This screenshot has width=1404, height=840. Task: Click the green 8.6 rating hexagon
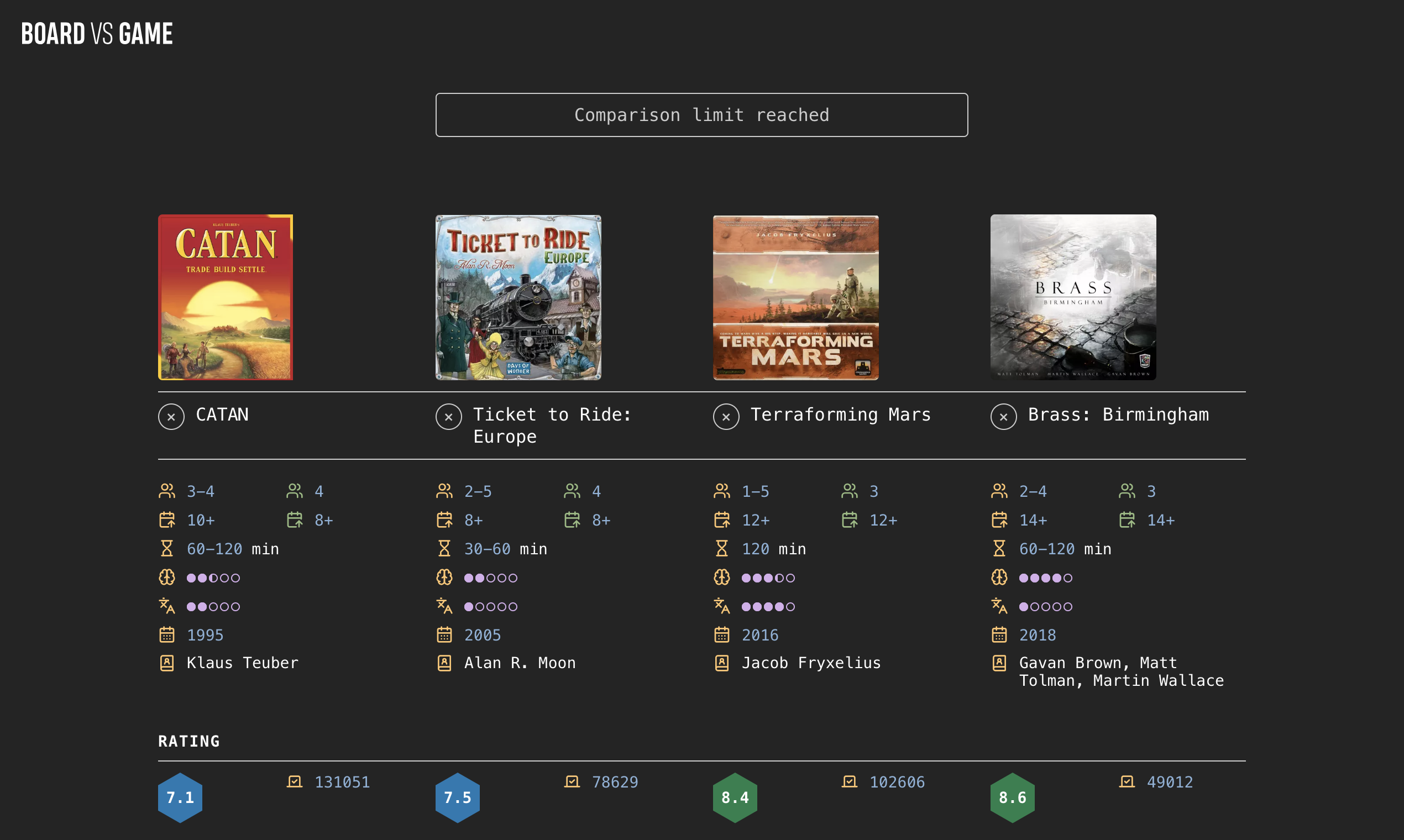click(1012, 797)
